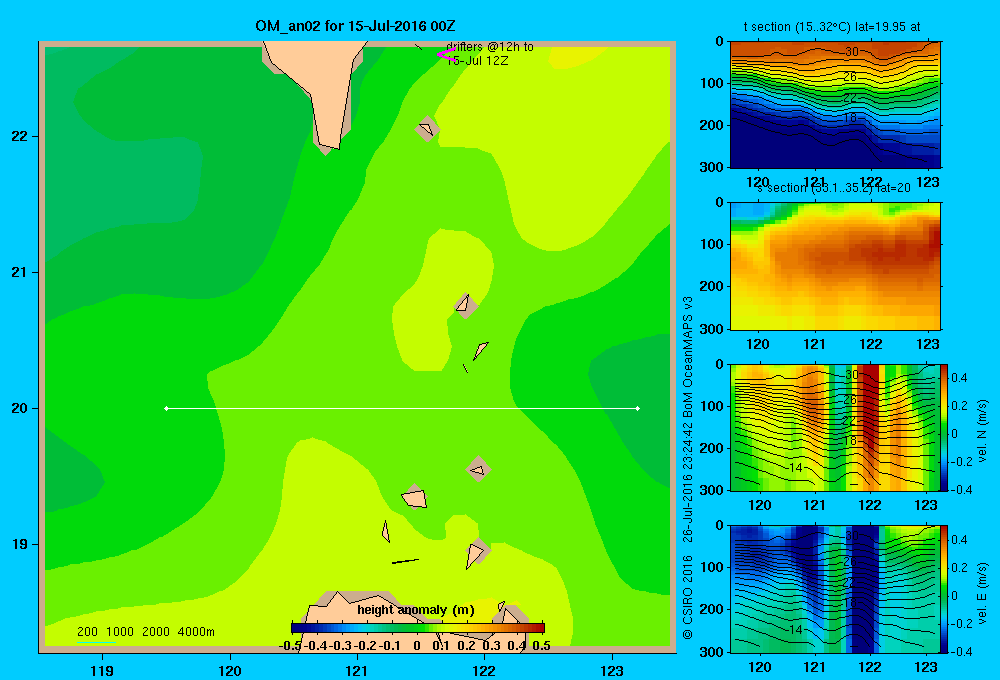Click the left diamond endpoint of the white transect
Viewport: 1000px width, 680px height.
pyautogui.click(x=166, y=408)
